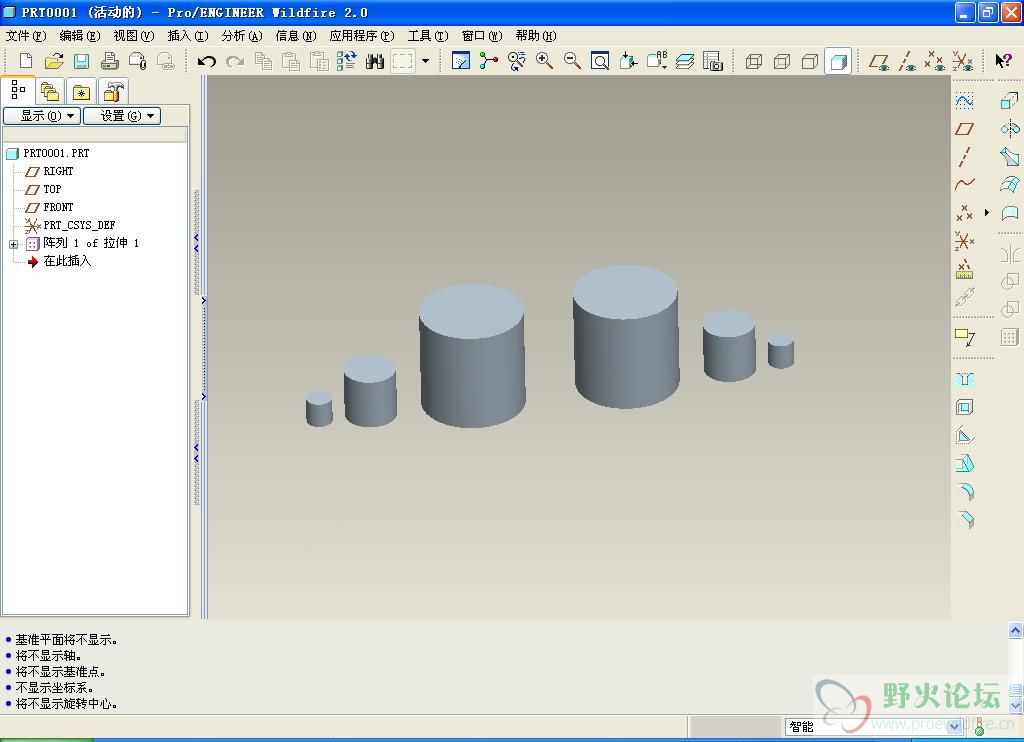Create a datum axis from right toolbar
1024x742 pixels.
pos(965,157)
